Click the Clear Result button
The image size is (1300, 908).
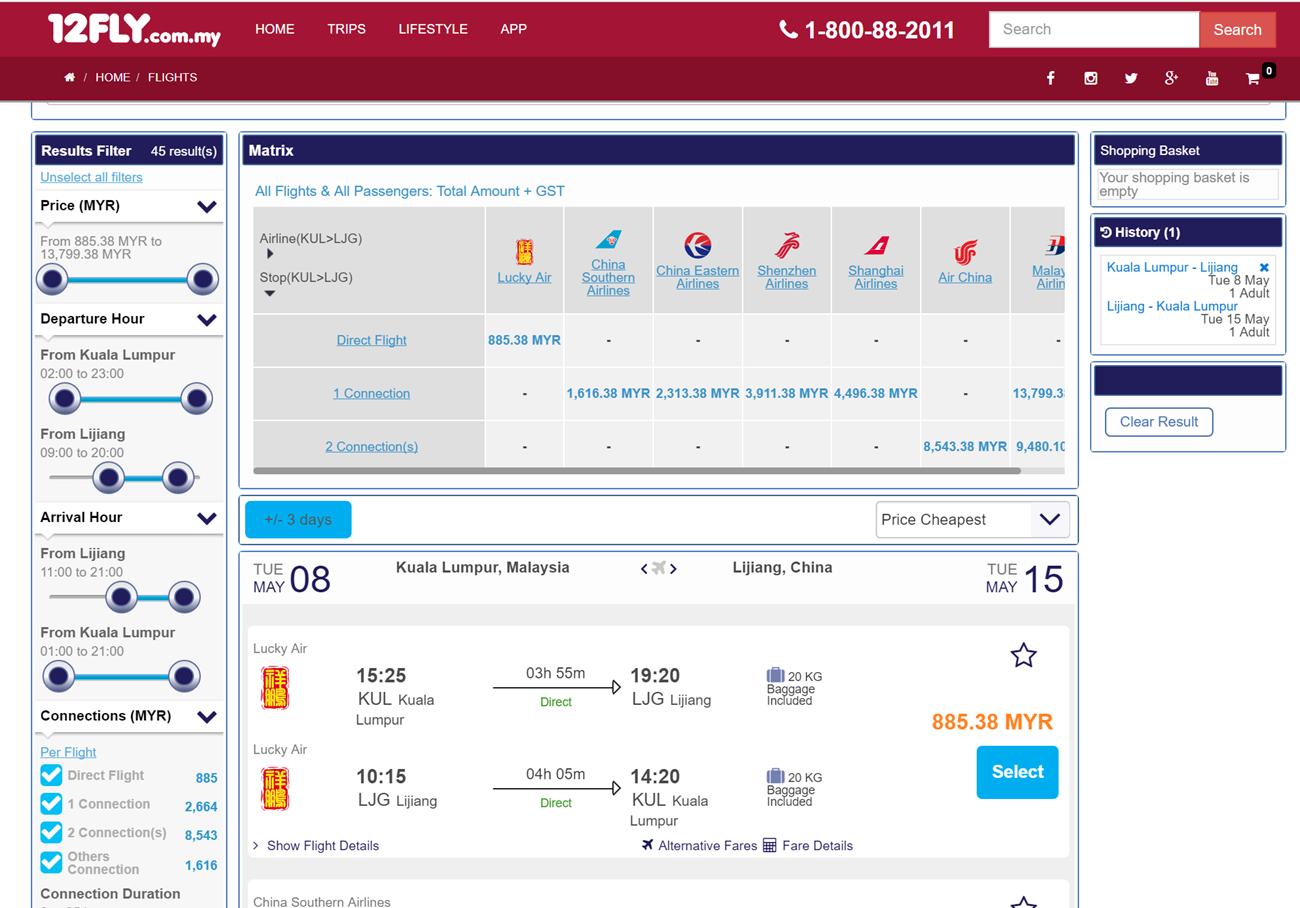[1159, 422]
